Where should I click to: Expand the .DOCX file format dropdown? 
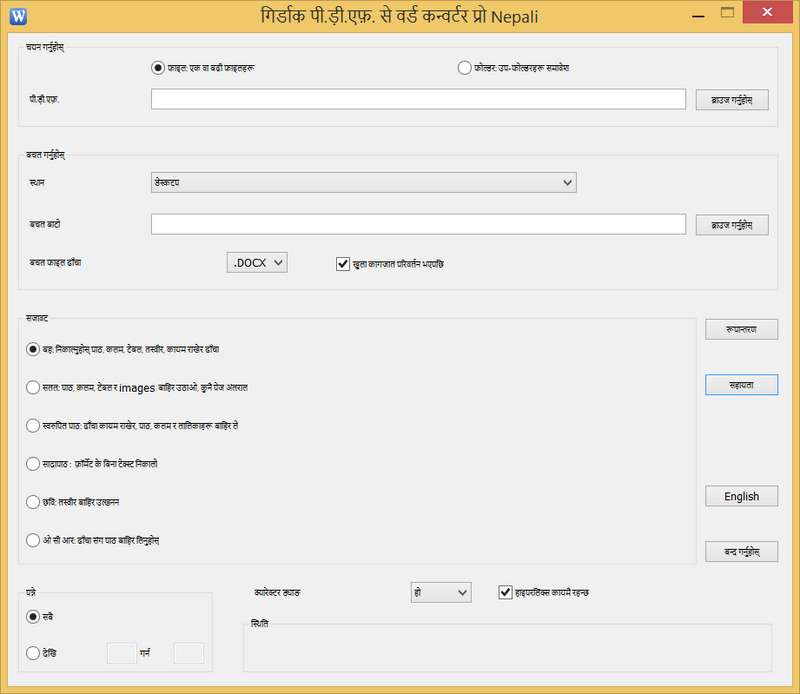click(x=257, y=262)
